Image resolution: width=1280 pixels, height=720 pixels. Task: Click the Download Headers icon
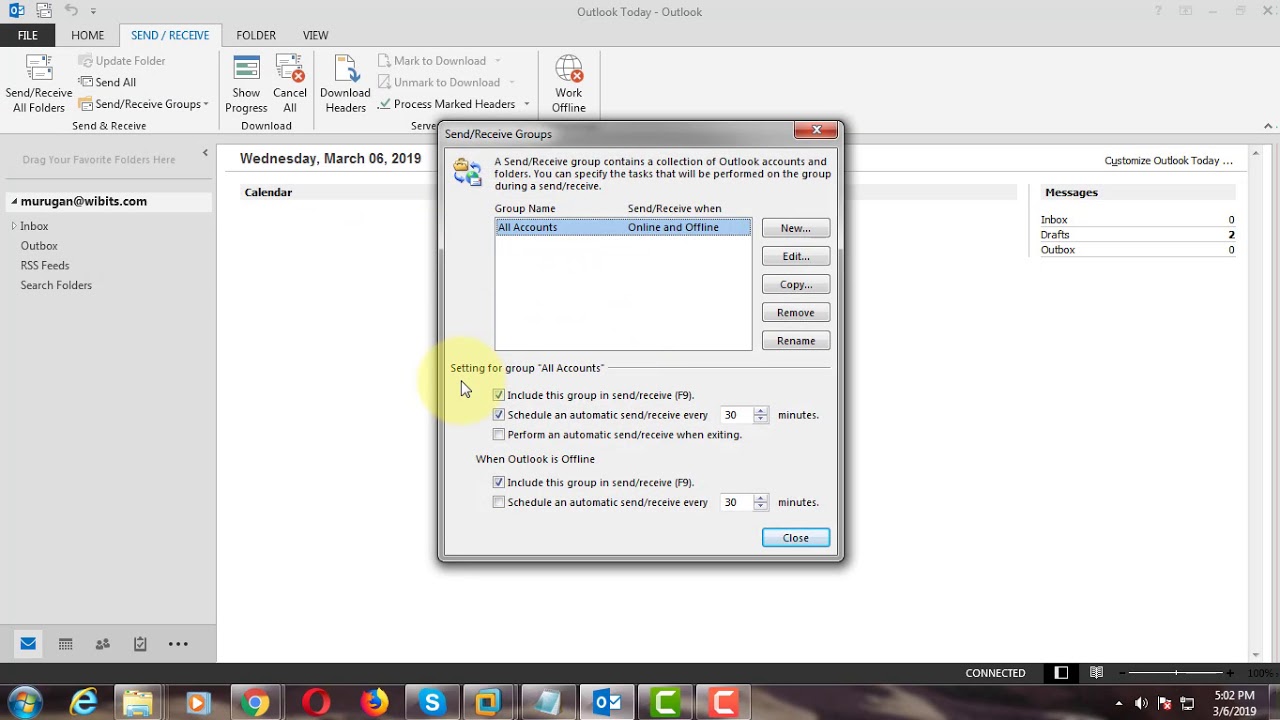coord(345,83)
